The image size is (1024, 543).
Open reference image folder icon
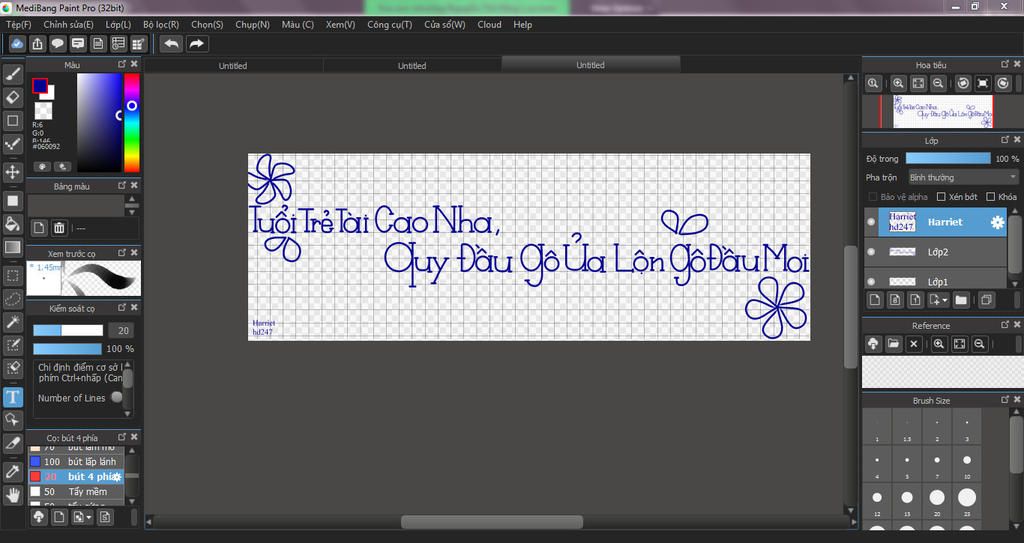[x=893, y=344]
